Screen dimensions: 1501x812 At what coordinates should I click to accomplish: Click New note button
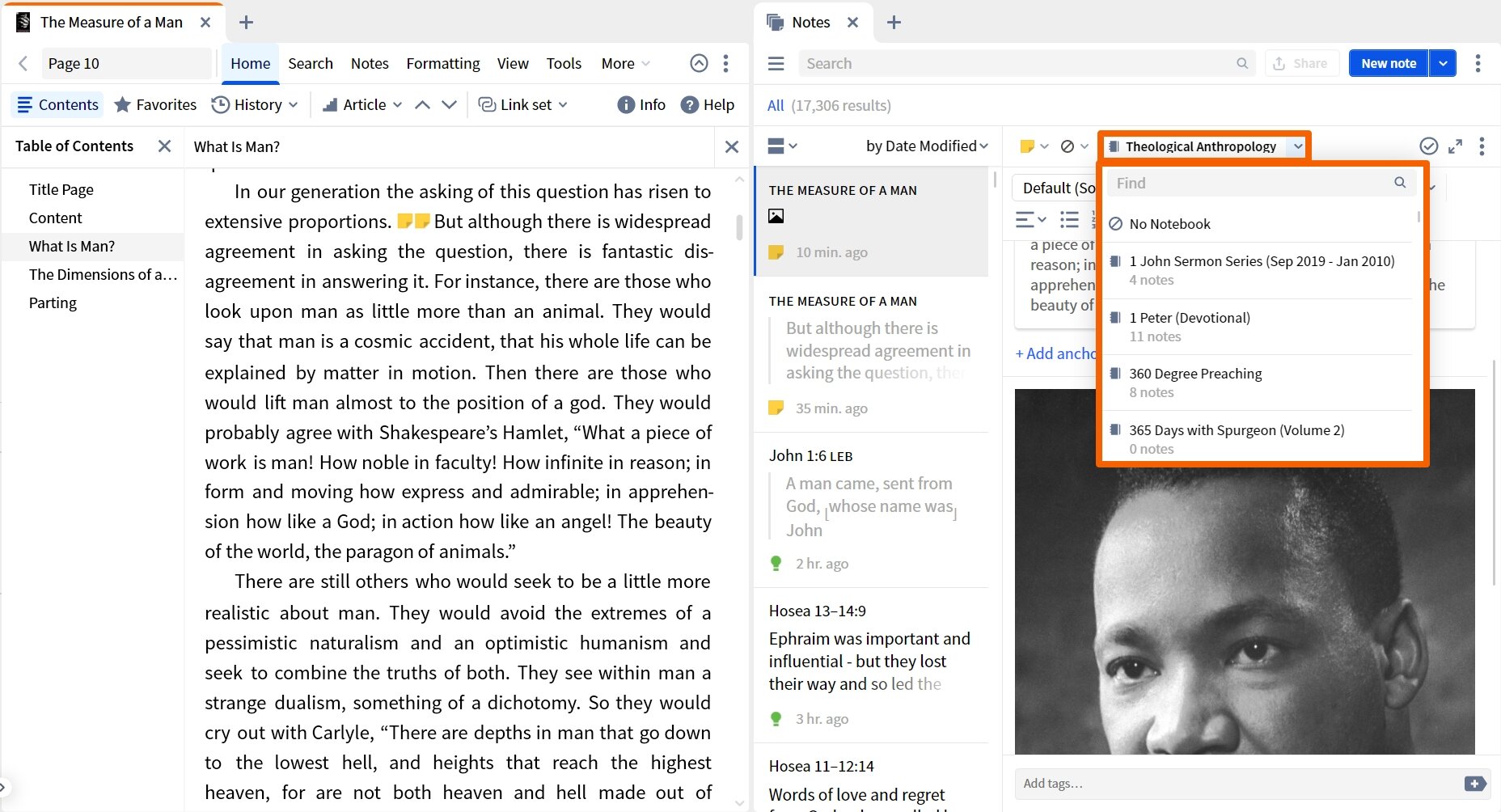[1389, 63]
